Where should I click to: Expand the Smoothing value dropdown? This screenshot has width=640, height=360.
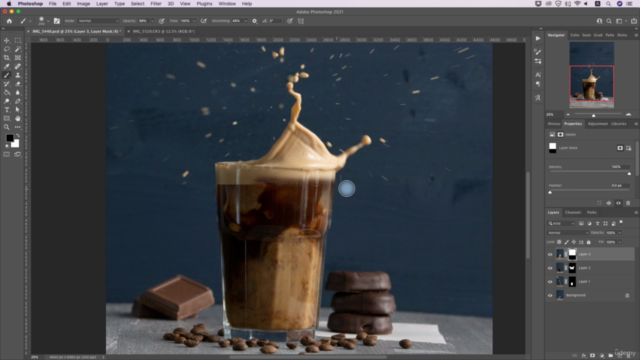tap(246, 21)
